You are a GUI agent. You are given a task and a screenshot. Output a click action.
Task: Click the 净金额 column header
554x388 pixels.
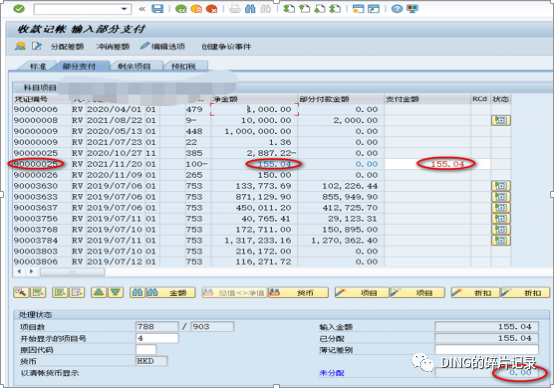click(254, 99)
